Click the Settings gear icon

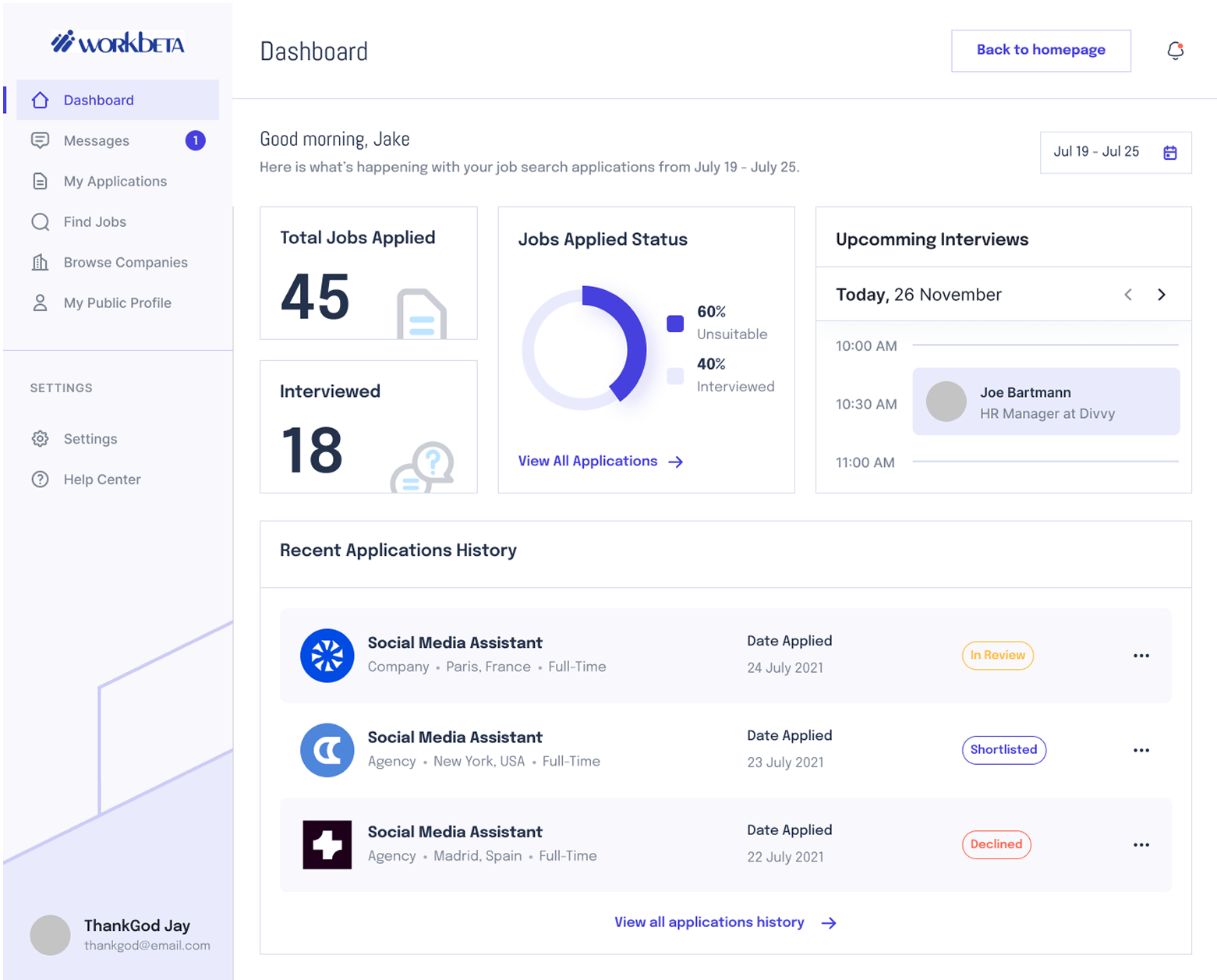(41, 439)
